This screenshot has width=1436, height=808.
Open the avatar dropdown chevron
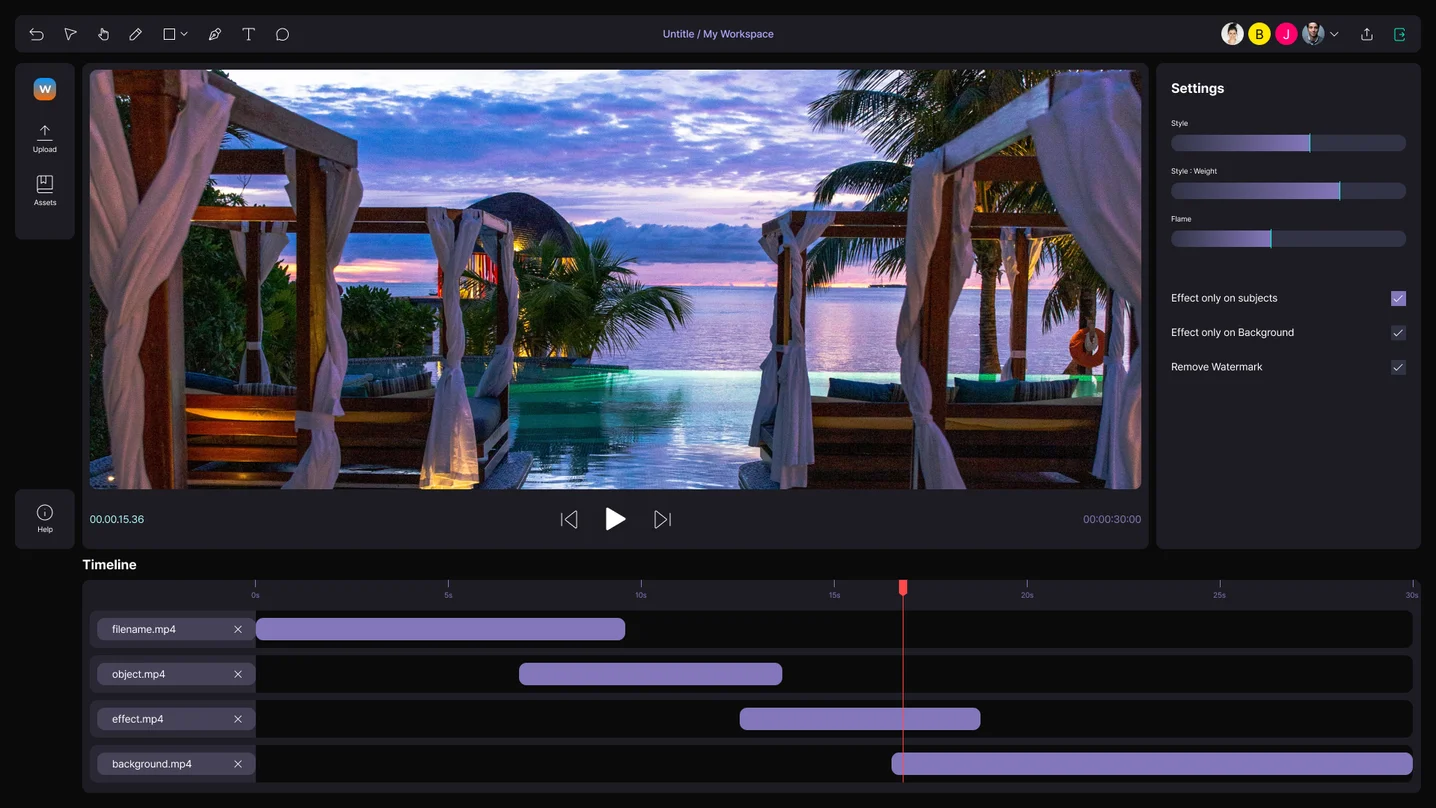[1335, 33]
